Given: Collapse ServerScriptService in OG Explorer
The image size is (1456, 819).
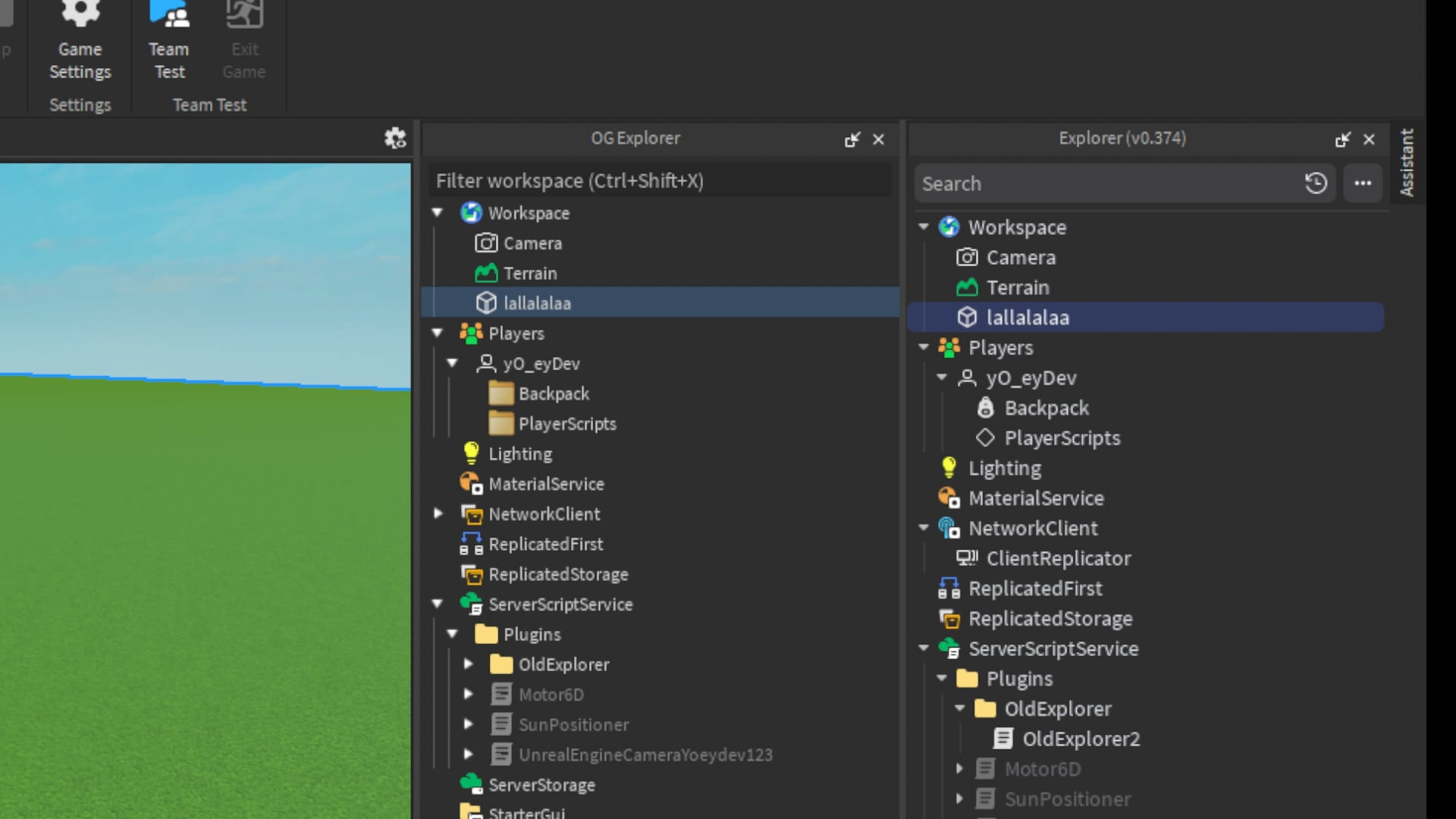Looking at the screenshot, I should (438, 604).
